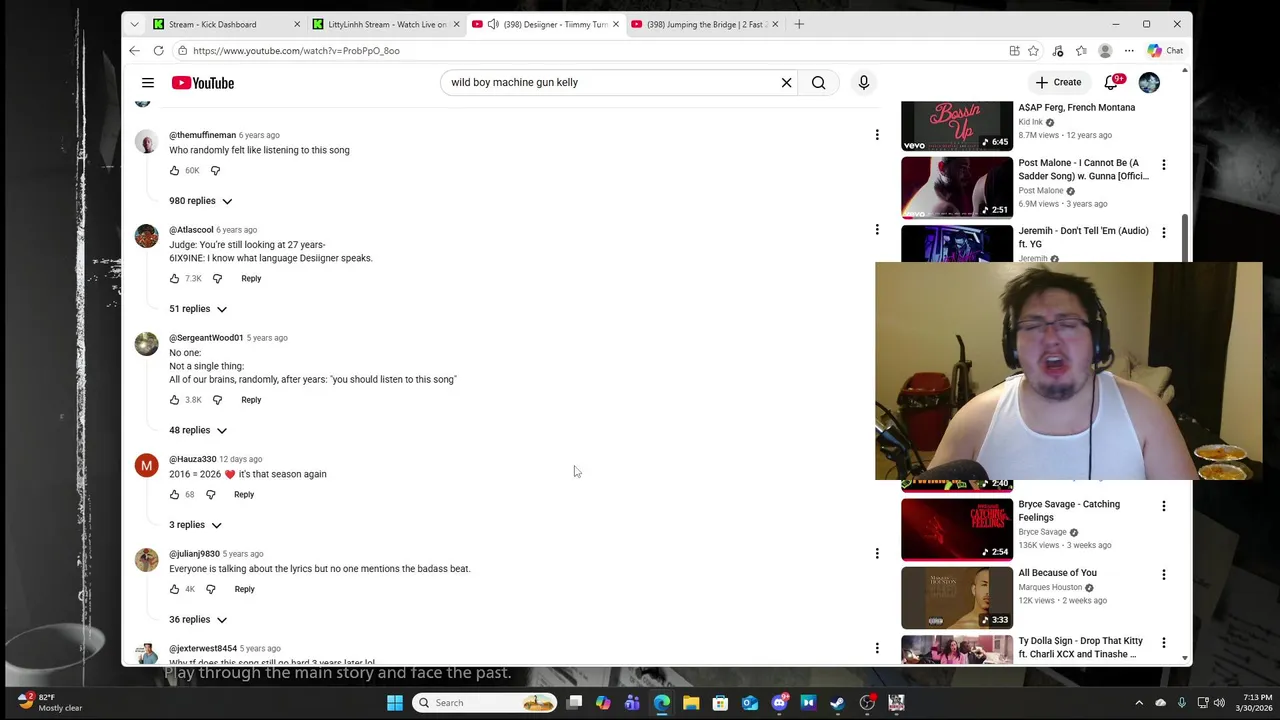Reply to the @julianj9830 comment

(x=244, y=590)
